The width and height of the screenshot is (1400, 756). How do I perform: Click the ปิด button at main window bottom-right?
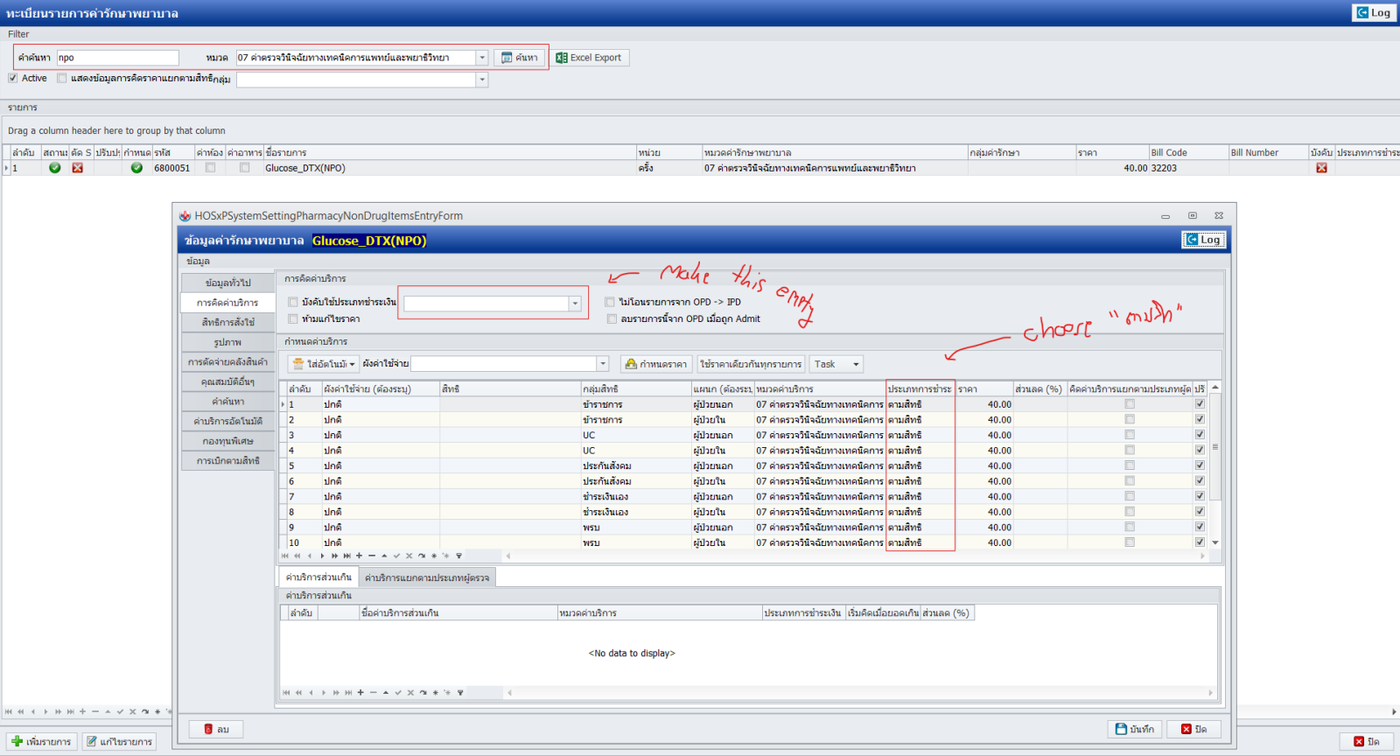1368,741
